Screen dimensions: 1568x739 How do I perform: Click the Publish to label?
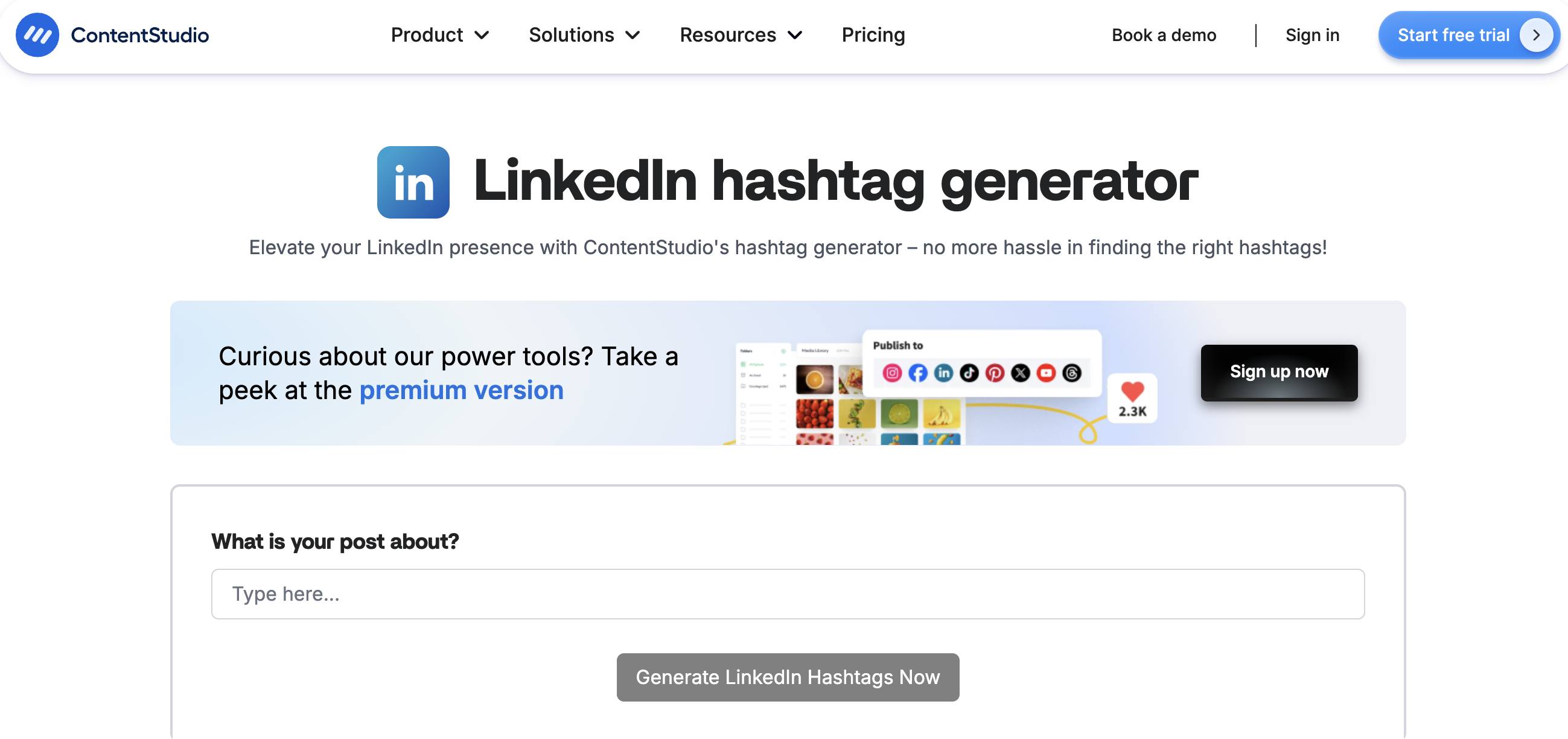click(897, 345)
